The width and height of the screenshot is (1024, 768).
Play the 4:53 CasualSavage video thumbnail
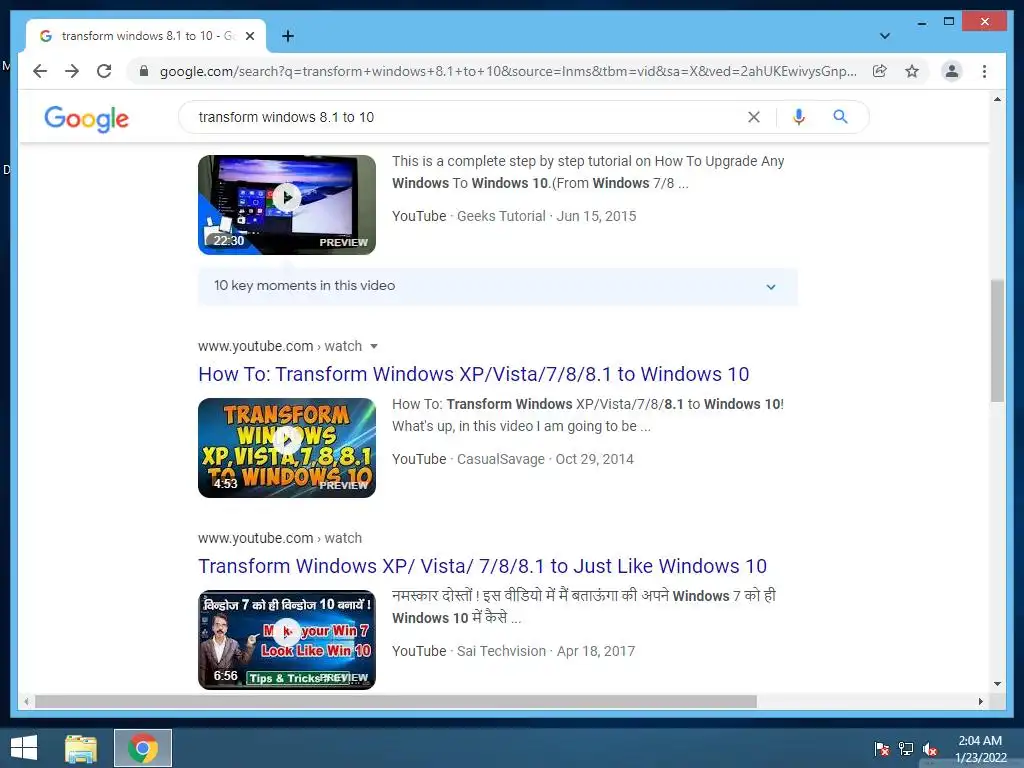pyautogui.click(x=287, y=447)
